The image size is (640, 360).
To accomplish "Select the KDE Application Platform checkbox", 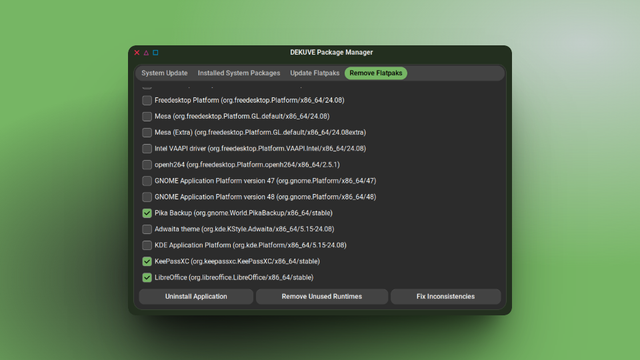I will coord(147,245).
